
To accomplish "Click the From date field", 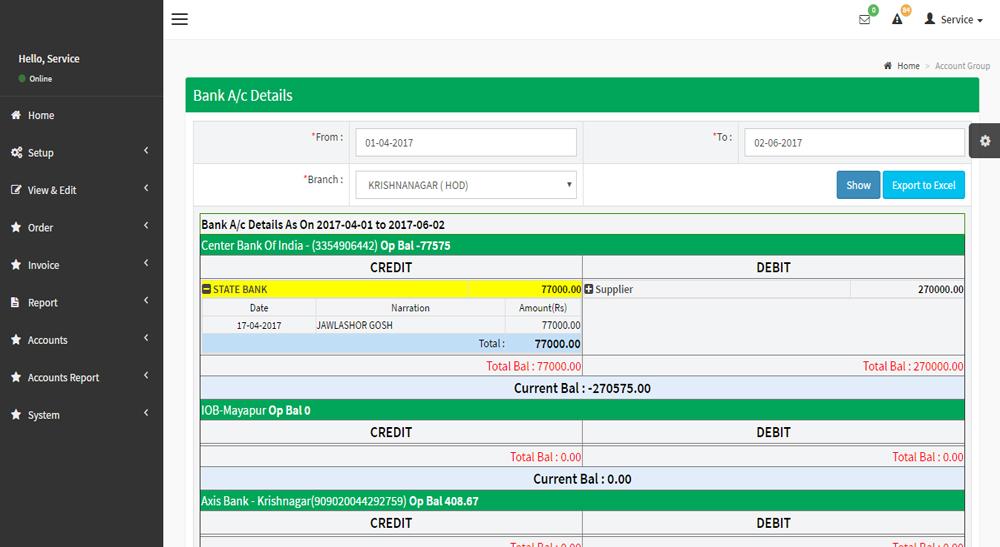I will [x=466, y=142].
